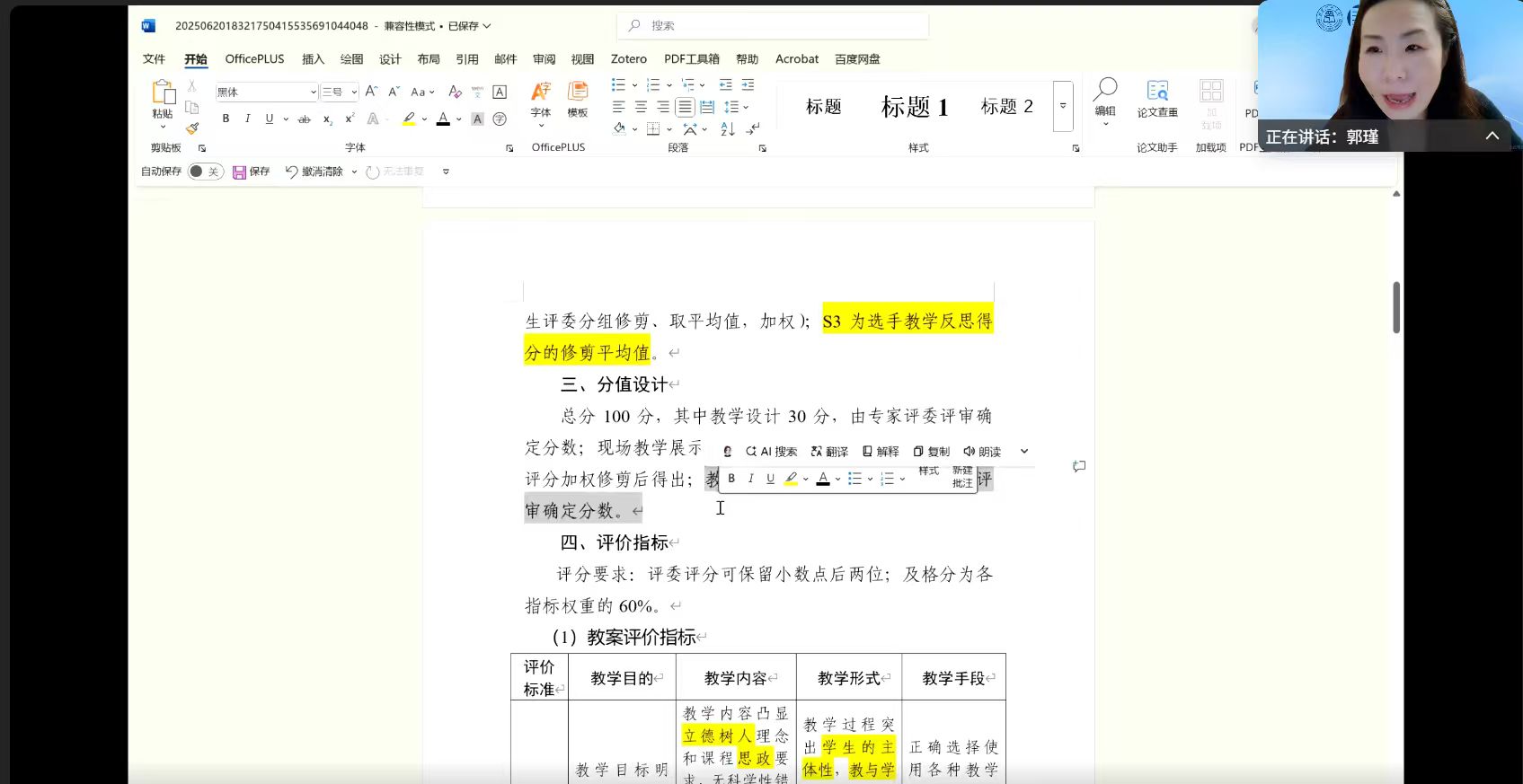Click the Format Painter brush icon
Screen dimensions: 1523x784
192,128
